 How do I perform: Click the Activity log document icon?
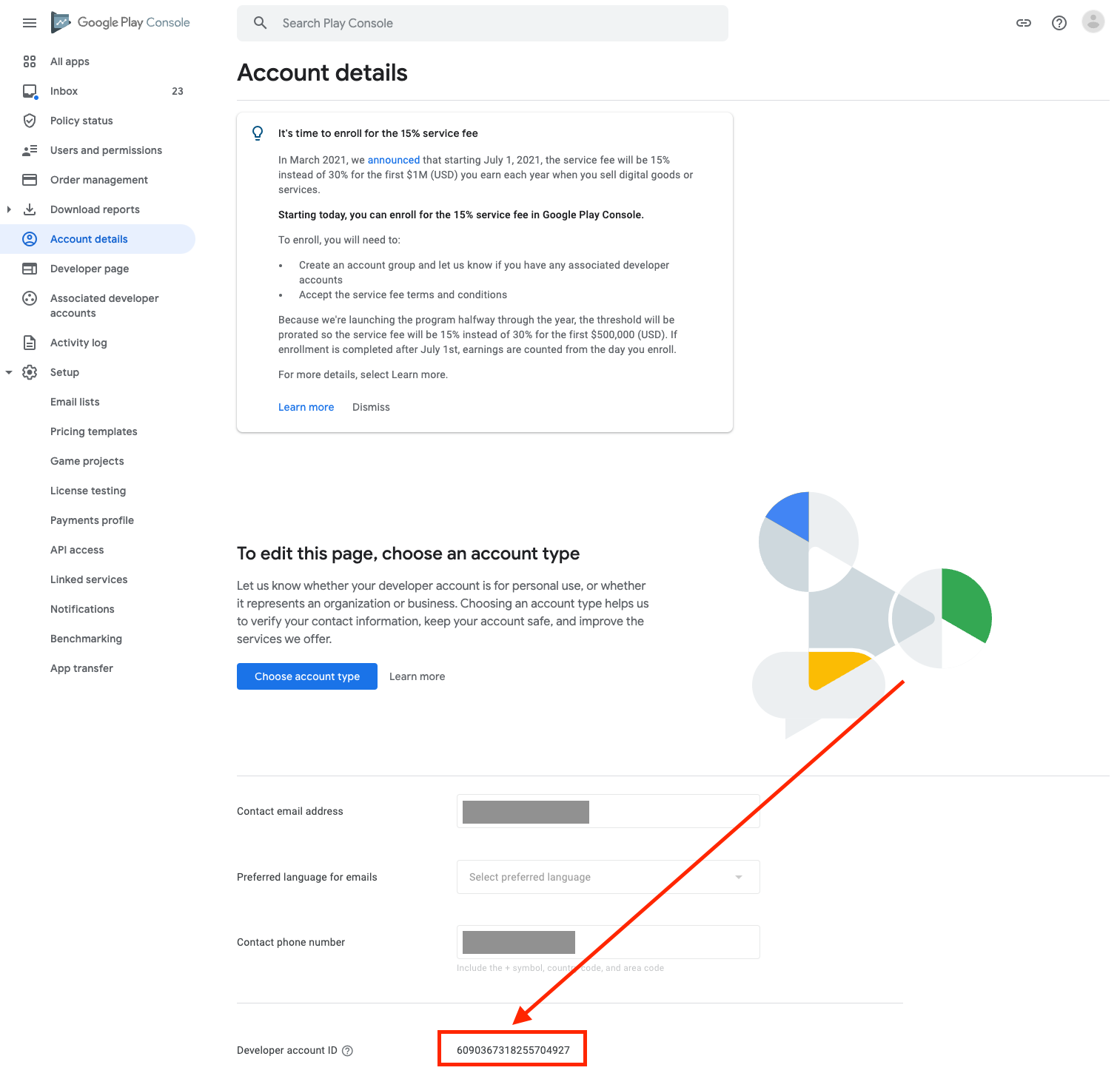(30, 343)
